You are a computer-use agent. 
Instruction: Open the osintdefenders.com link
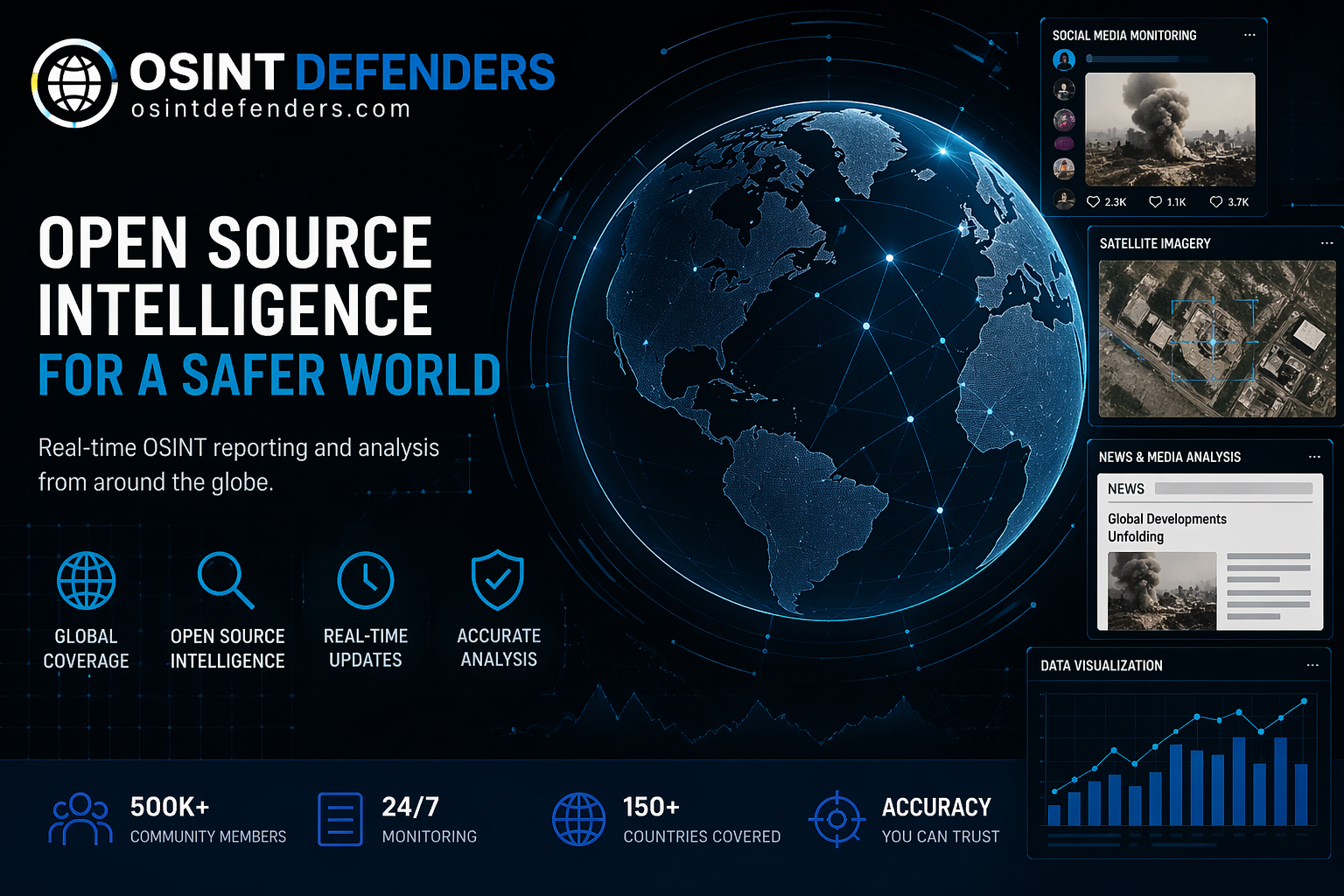pos(269,108)
